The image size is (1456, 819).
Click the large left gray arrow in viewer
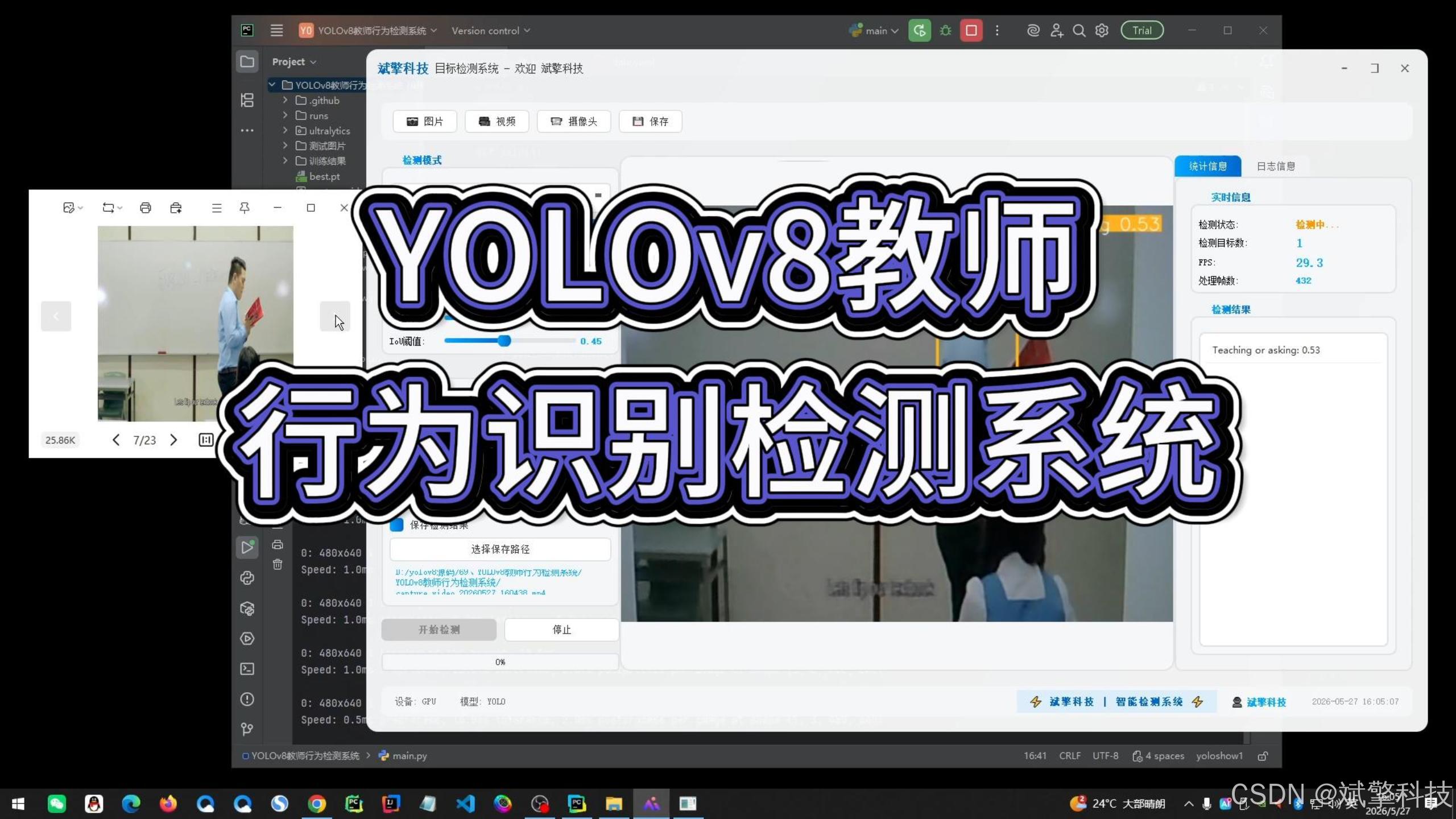(56, 316)
